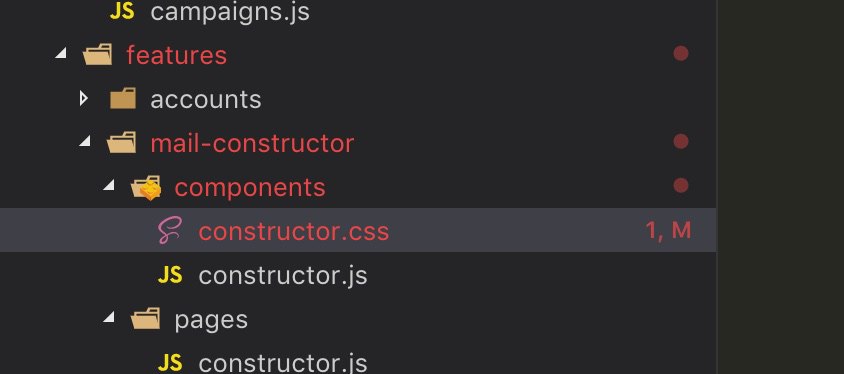The height and width of the screenshot is (374, 844).
Task: Open constructor.js under the pages folder
Action: point(283,363)
